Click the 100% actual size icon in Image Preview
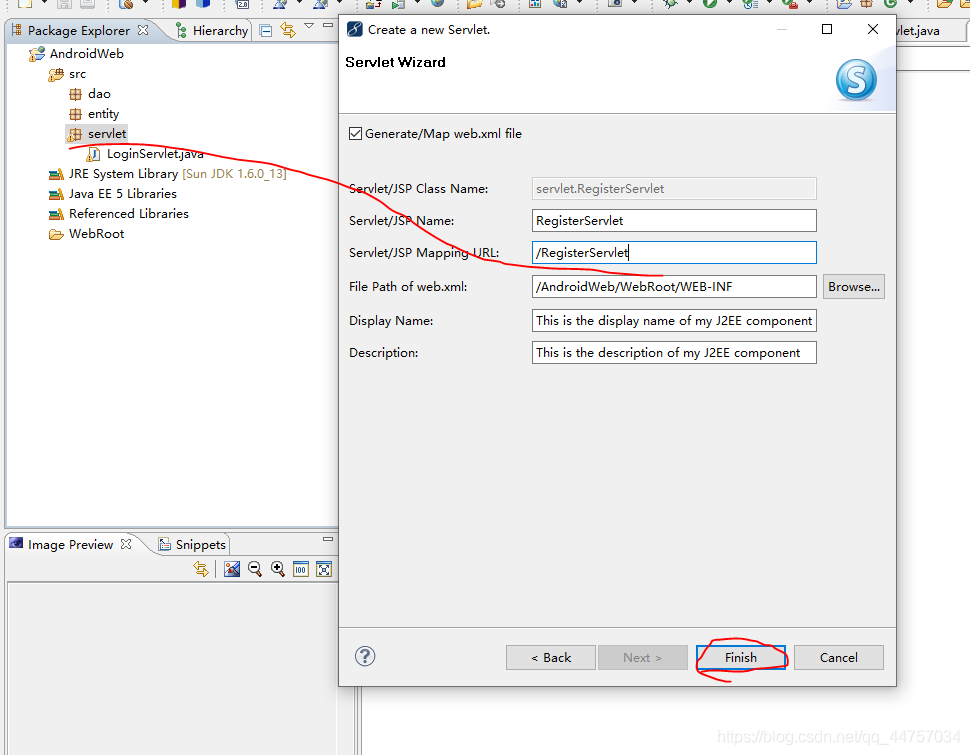The height and width of the screenshot is (755, 970). click(300, 569)
